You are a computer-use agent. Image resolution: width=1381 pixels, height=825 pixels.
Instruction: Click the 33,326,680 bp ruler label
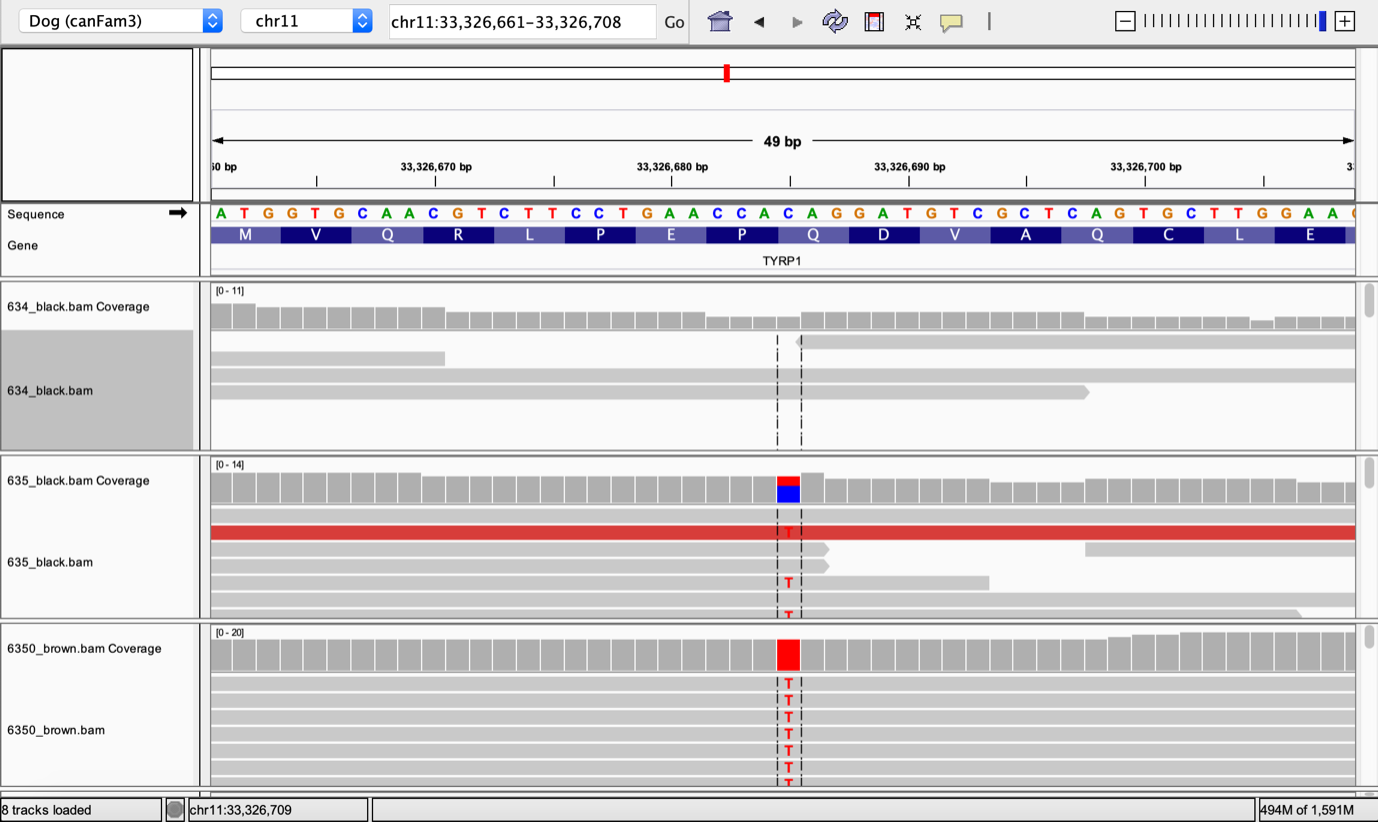(x=672, y=167)
